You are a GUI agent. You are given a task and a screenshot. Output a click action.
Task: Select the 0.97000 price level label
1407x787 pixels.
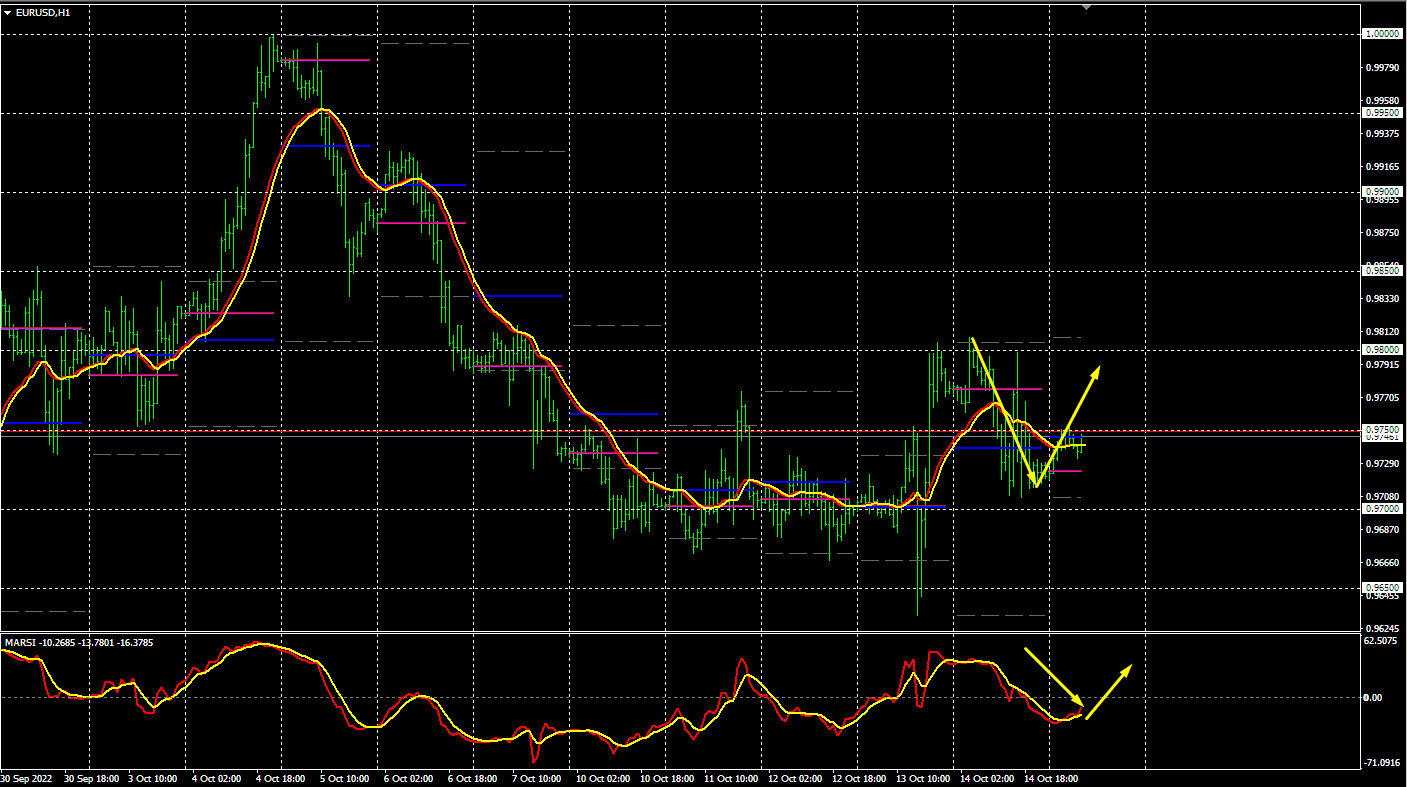pyautogui.click(x=1381, y=509)
